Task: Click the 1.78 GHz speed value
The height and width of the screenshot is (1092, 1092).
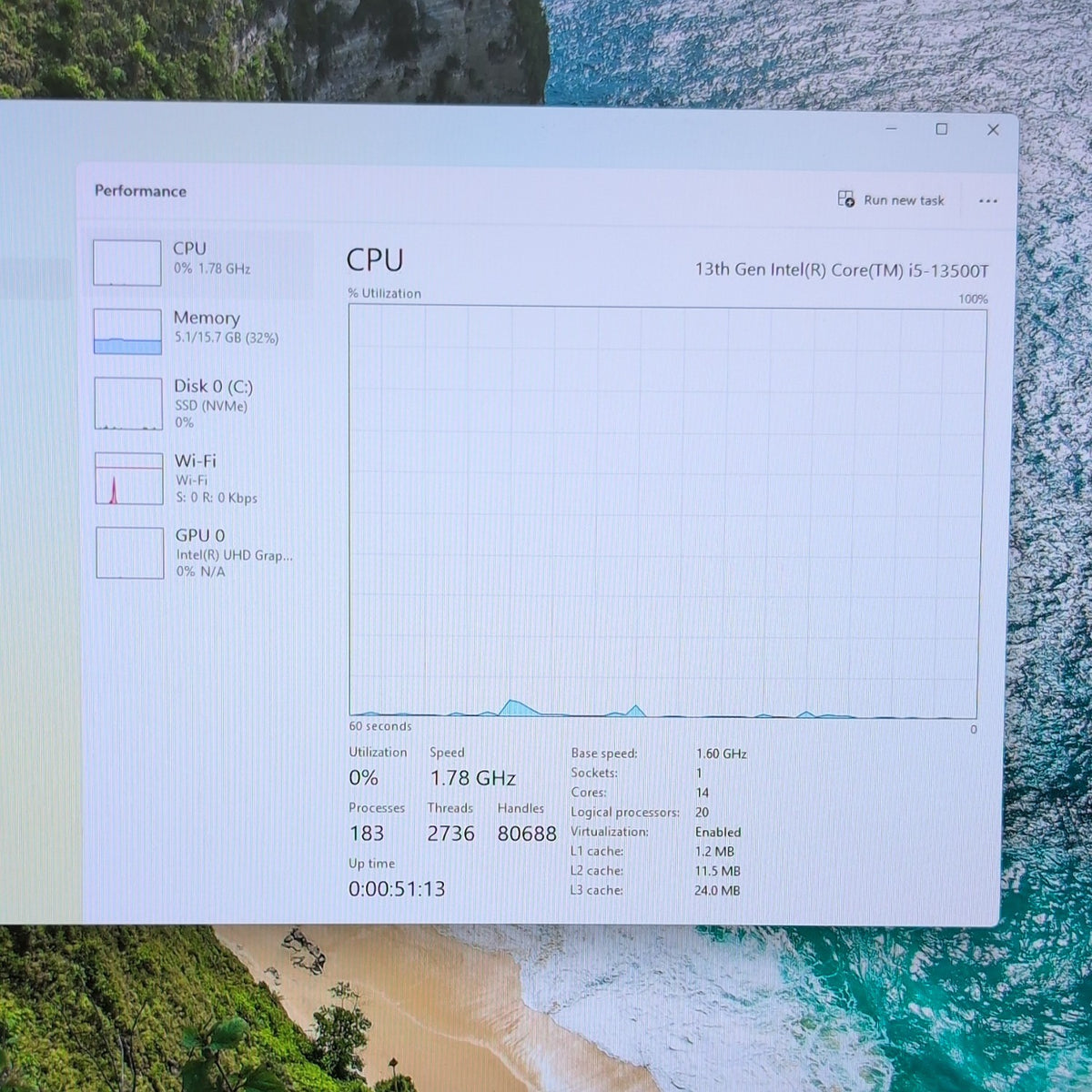Action: [473, 778]
